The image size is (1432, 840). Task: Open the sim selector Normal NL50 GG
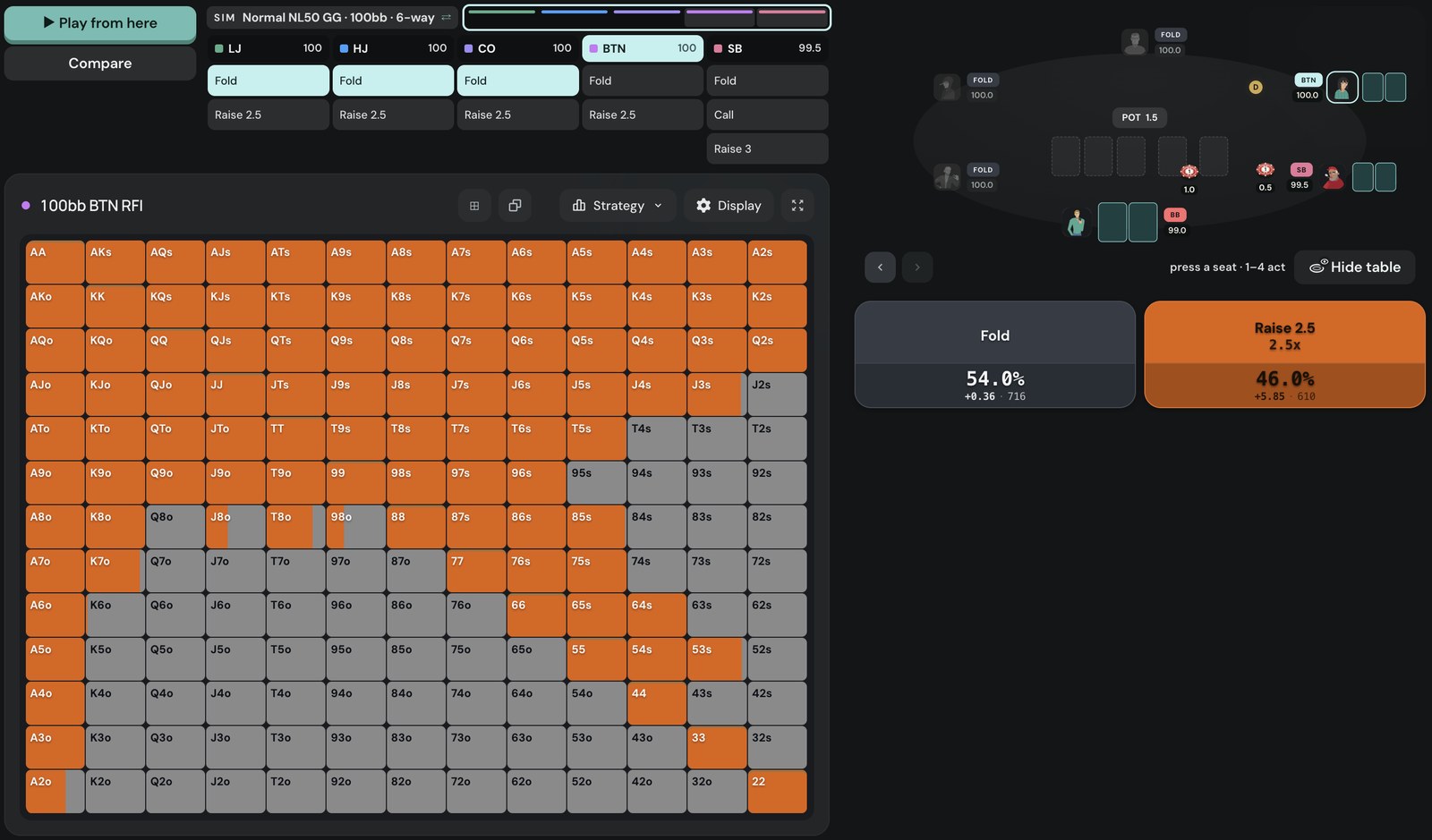tap(332, 17)
